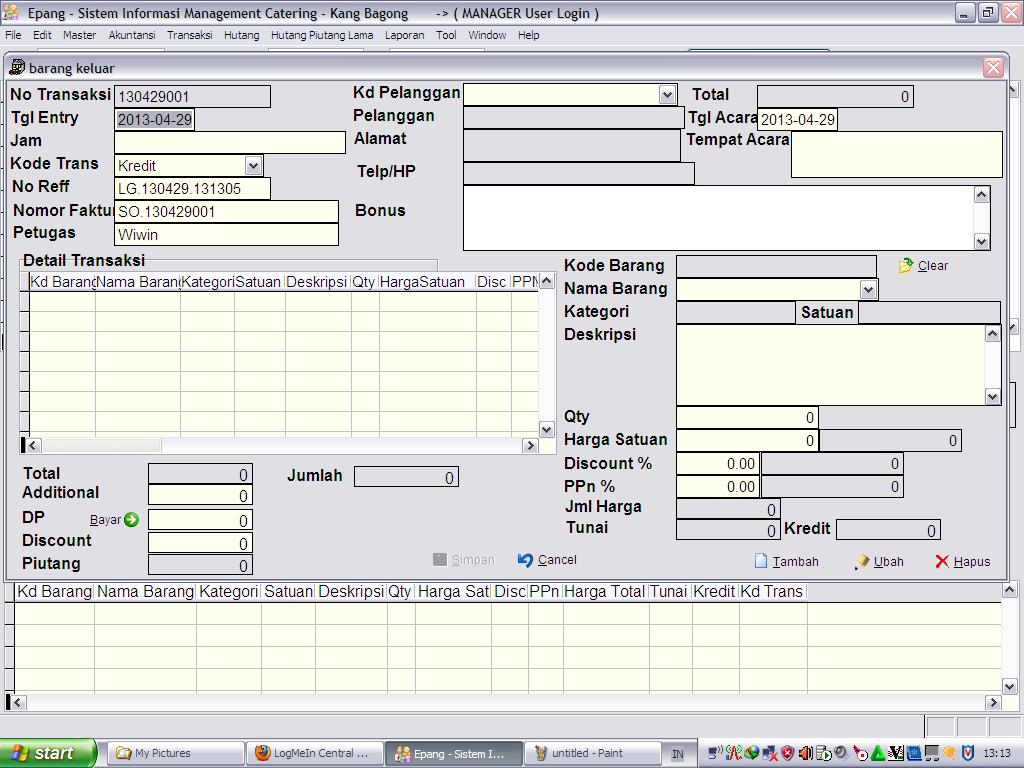Open the Laporan menu
This screenshot has height=768, width=1024.
pos(404,35)
